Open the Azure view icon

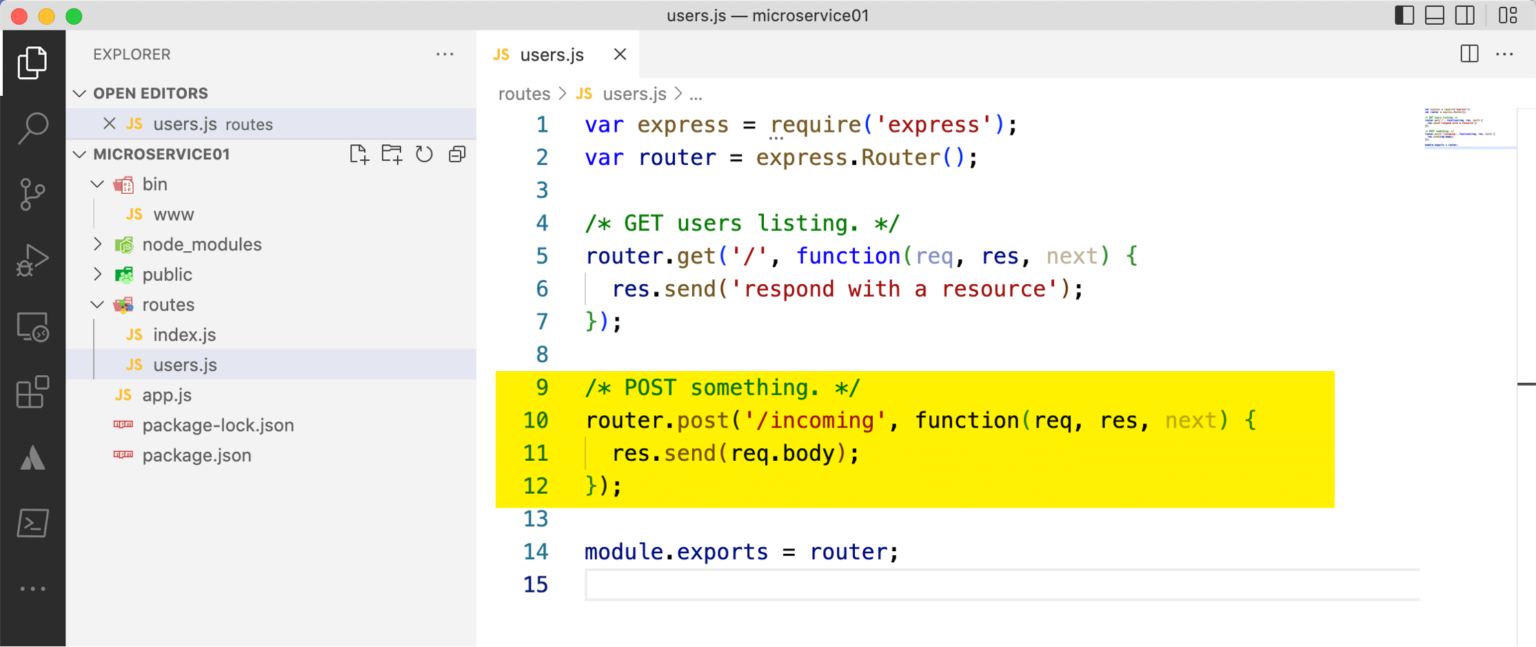coord(32,458)
